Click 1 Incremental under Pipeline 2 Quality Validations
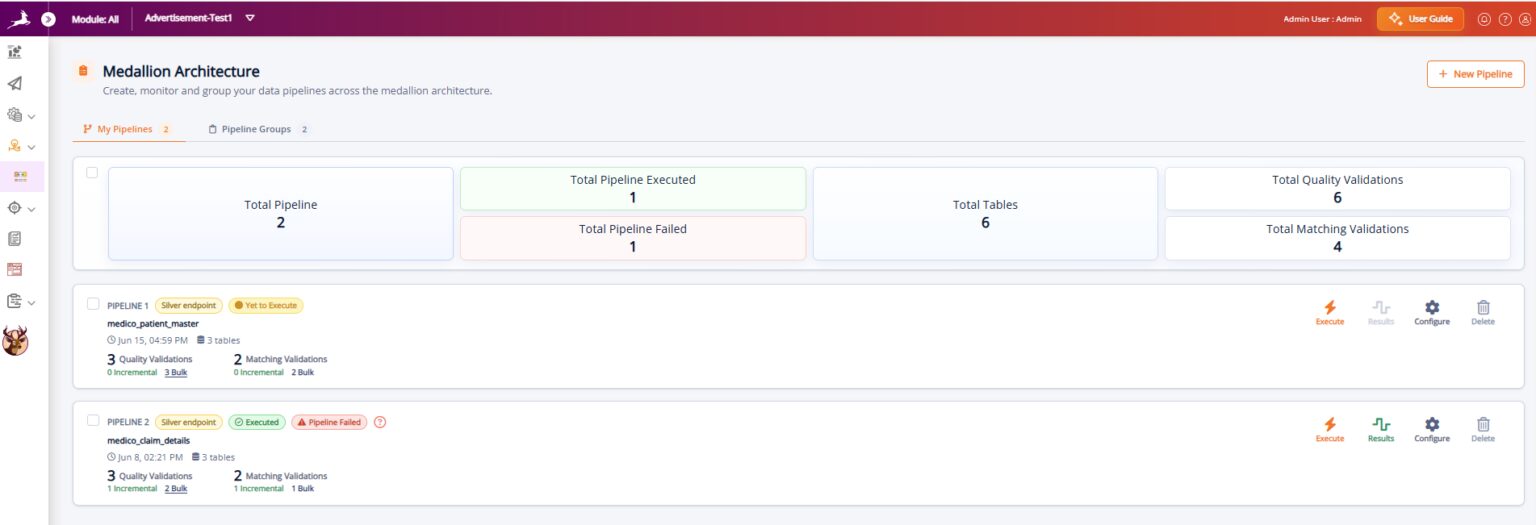 click(x=132, y=489)
